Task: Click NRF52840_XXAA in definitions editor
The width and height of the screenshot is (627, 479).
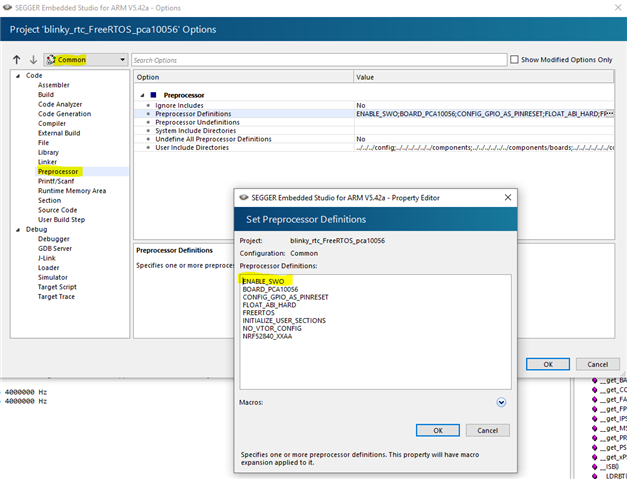Action: click(267, 336)
